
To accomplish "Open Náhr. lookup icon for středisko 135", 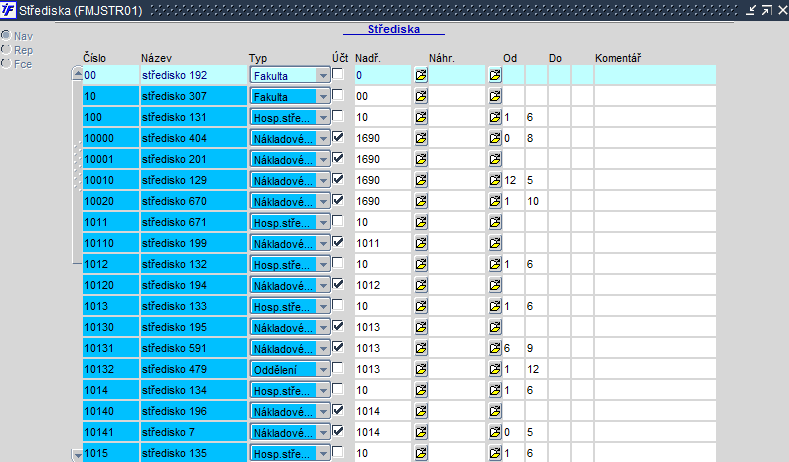I will 495,453.
